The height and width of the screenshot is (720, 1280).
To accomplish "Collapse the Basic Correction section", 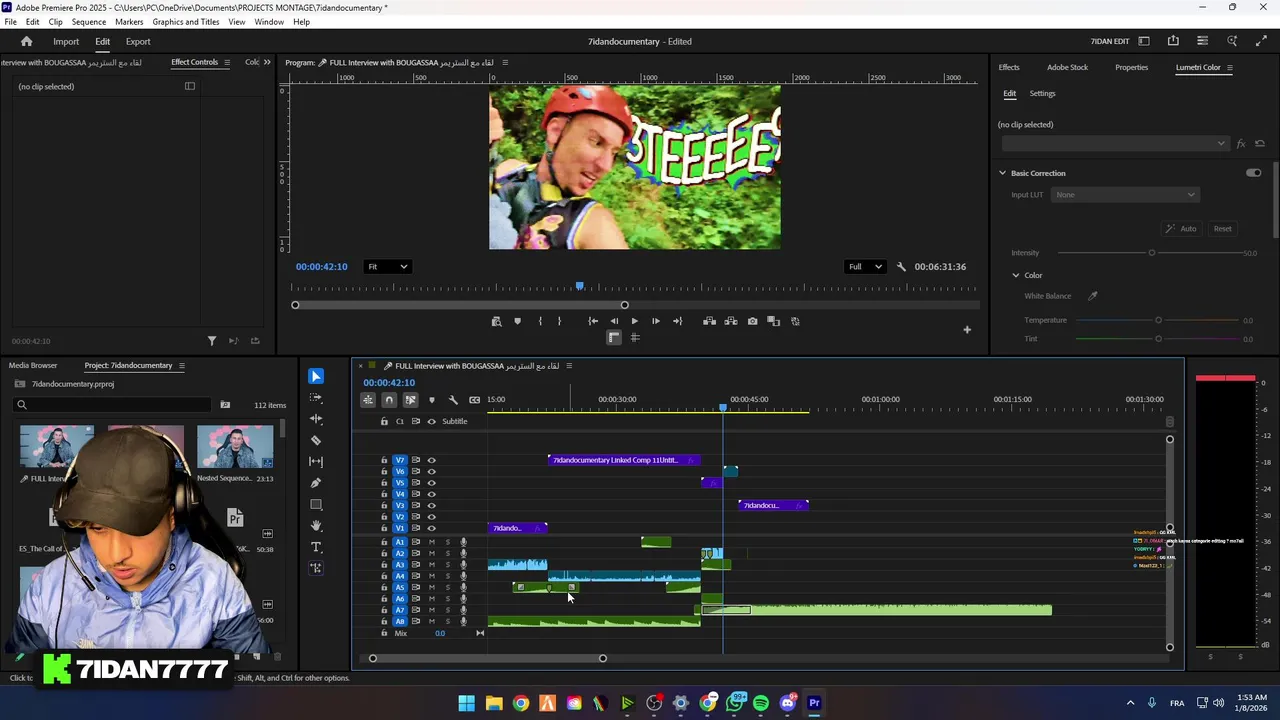I will click(1002, 173).
